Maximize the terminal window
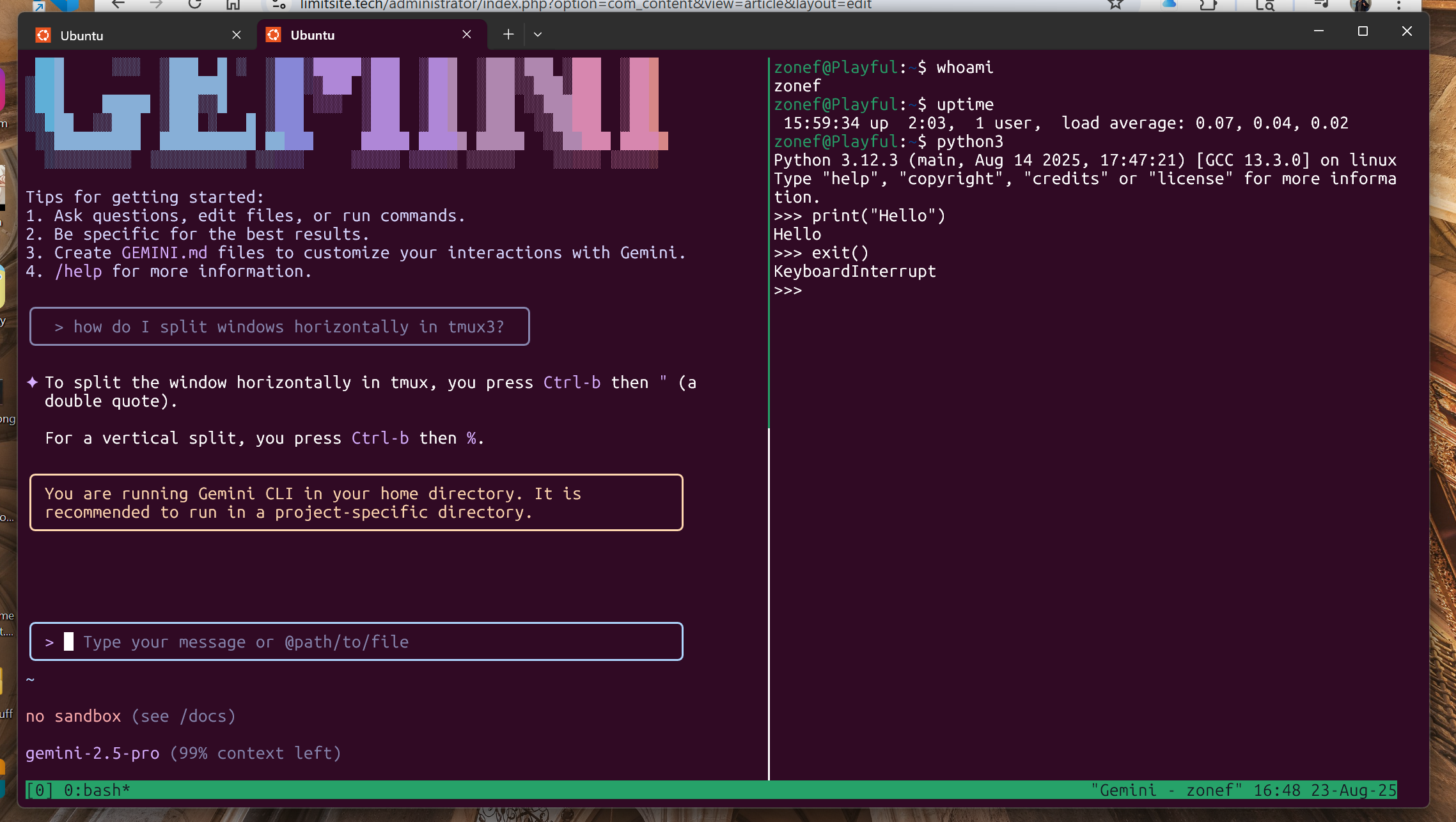The width and height of the screenshot is (1456, 822). click(1363, 31)
